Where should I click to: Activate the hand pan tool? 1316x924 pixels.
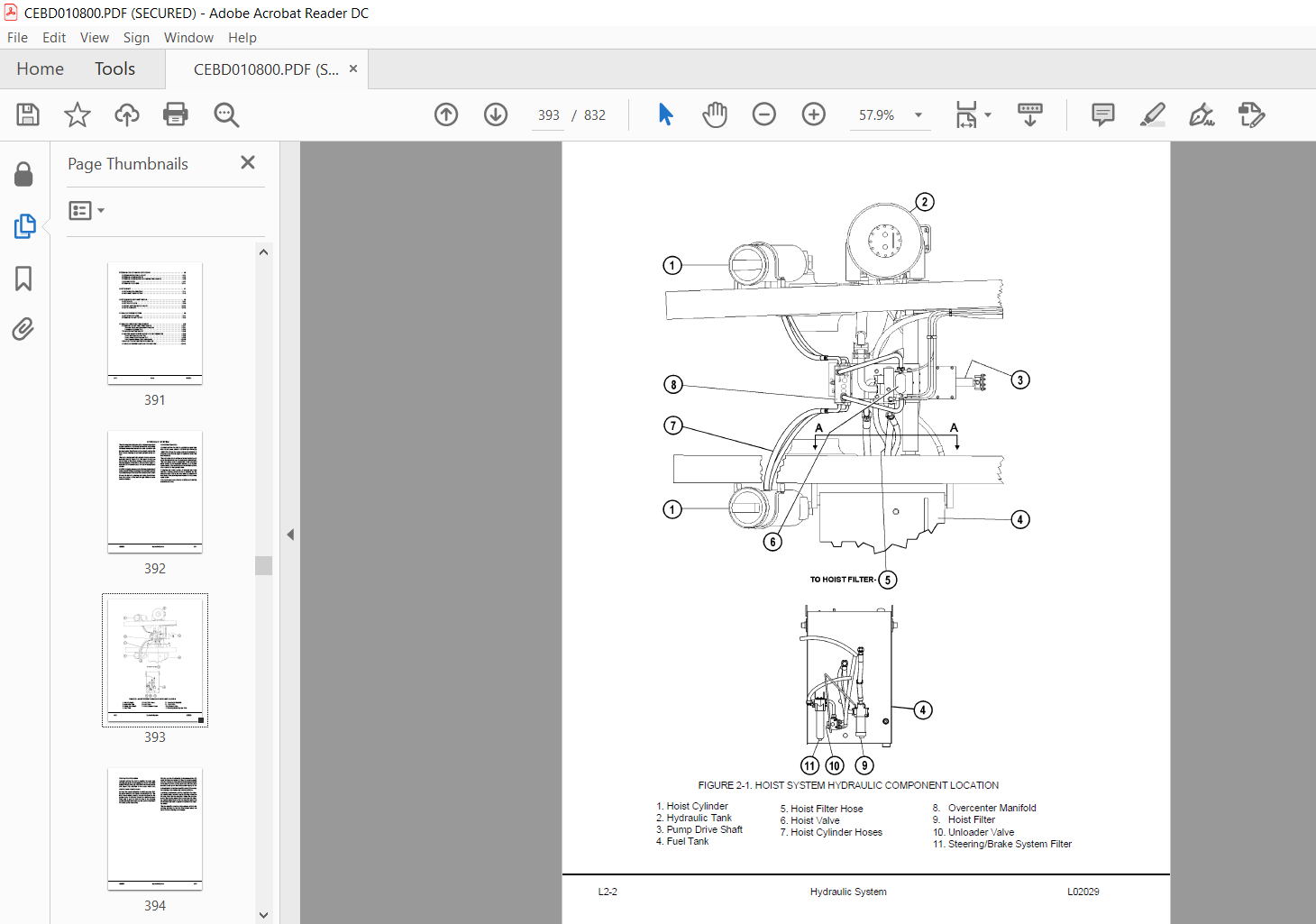point(715,114)
